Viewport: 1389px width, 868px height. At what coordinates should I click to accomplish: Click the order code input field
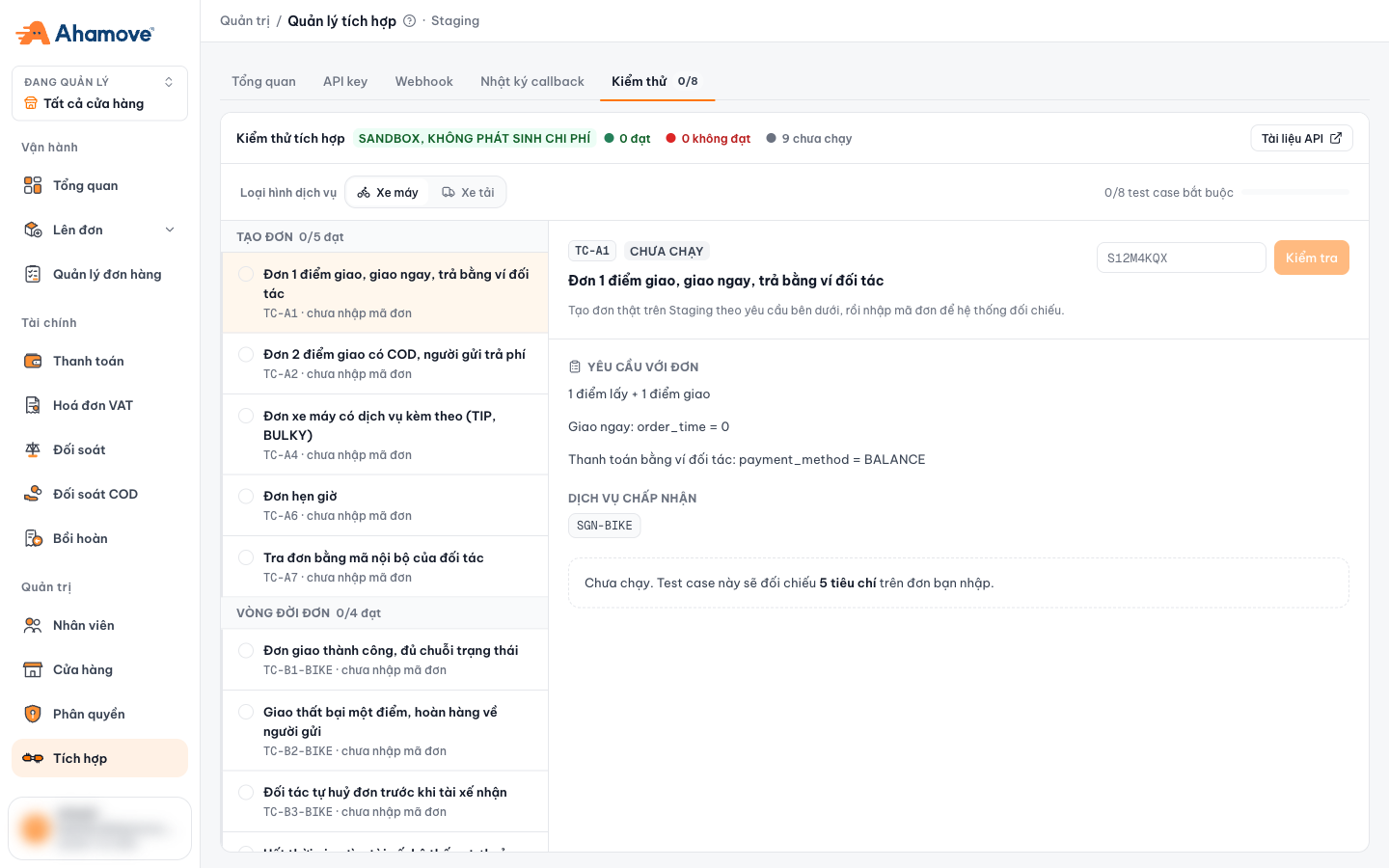point(1182,258)
